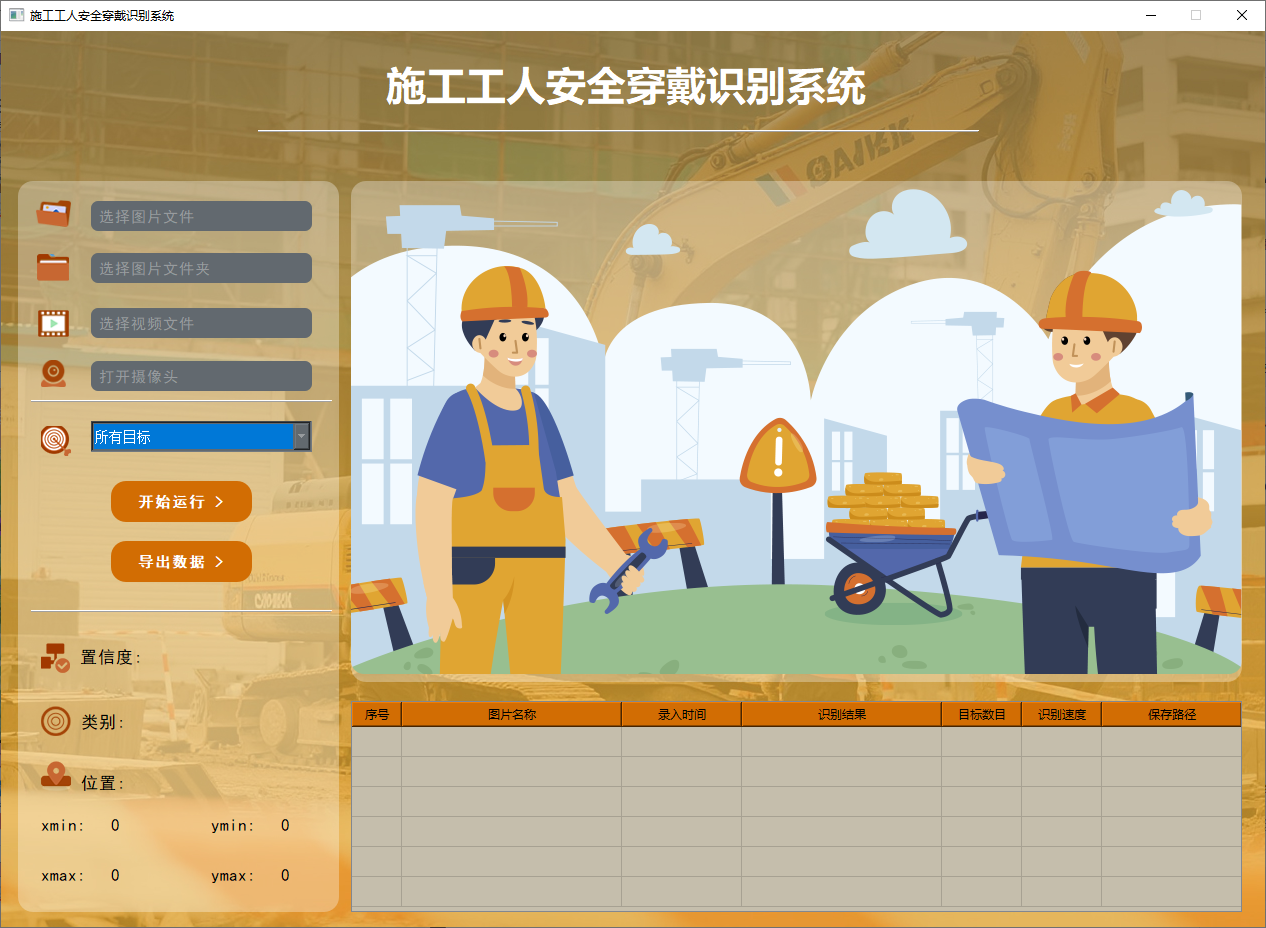This screenshot has width=1266, height=928.
Task: Select the 选择图片文件夹 input field
Action: tap(201, 268)
